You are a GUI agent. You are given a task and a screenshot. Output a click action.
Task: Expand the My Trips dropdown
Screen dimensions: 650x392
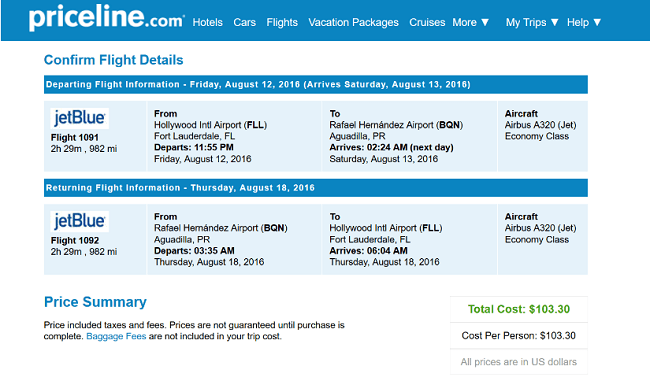[x=532, y=22]
